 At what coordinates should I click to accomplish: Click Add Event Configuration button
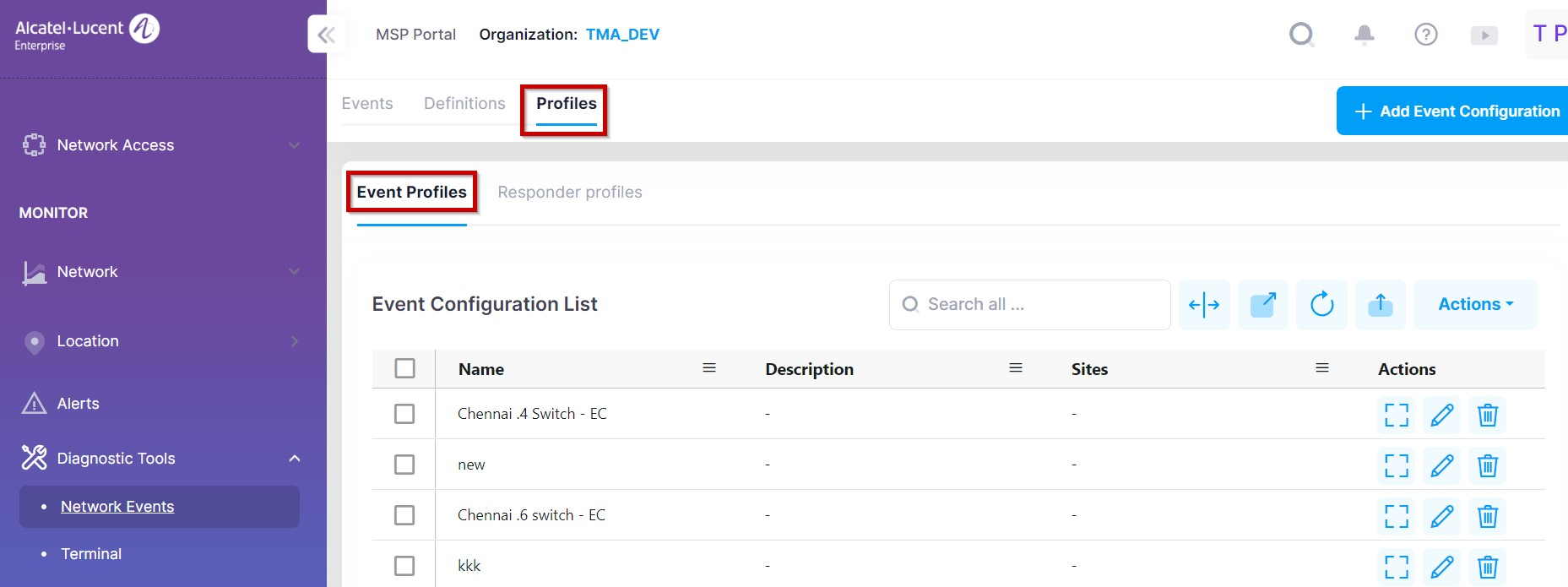[x=1456, y=111]
